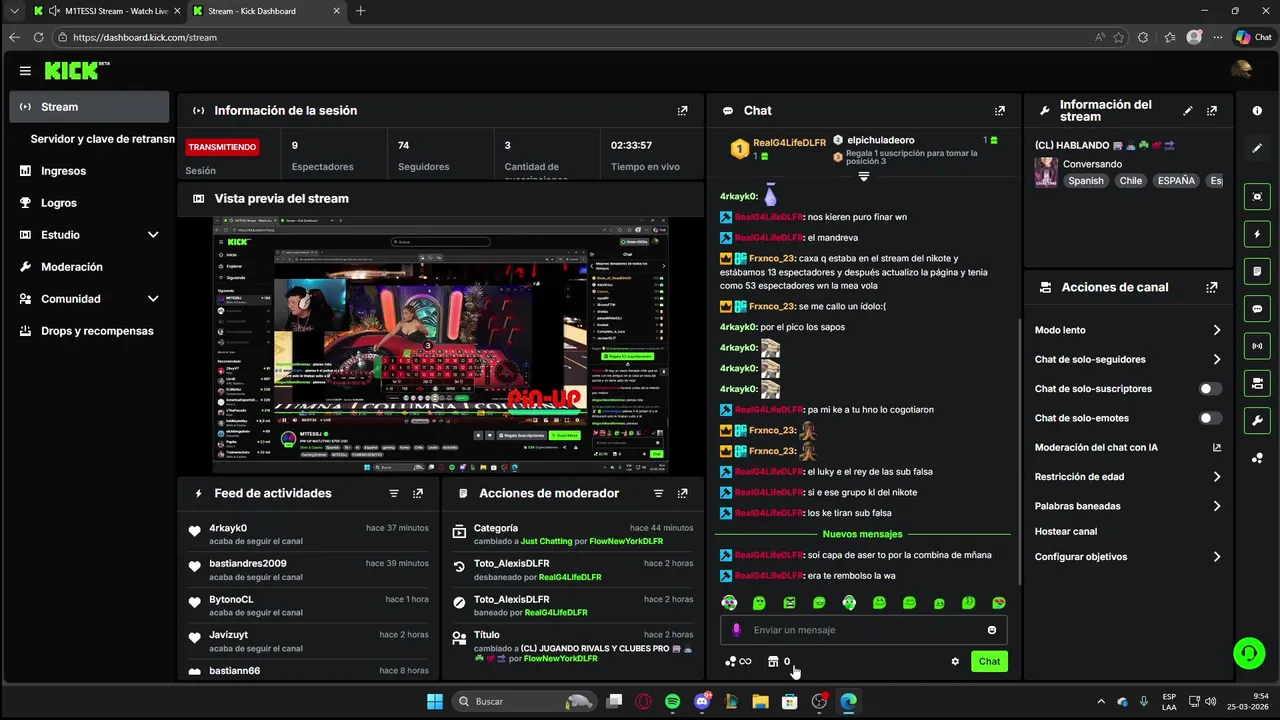Click FlowNewYorkDLFR in Categoría moderator action
Viewport: 1280px width, 720px height.
click(x=626, y=541)
